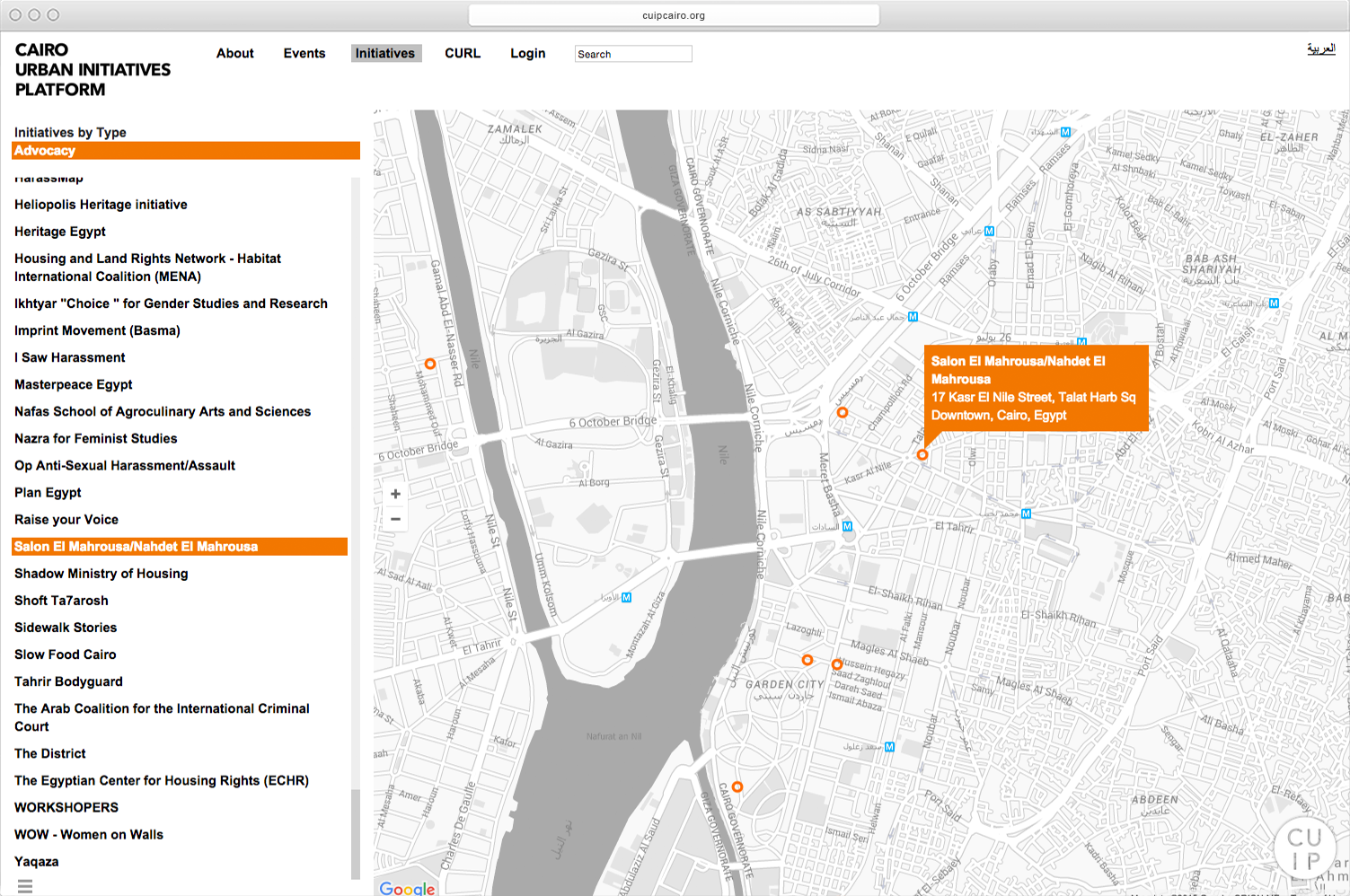Click the metro icon on 26th of July Corridor

click(x=913, y=317)
